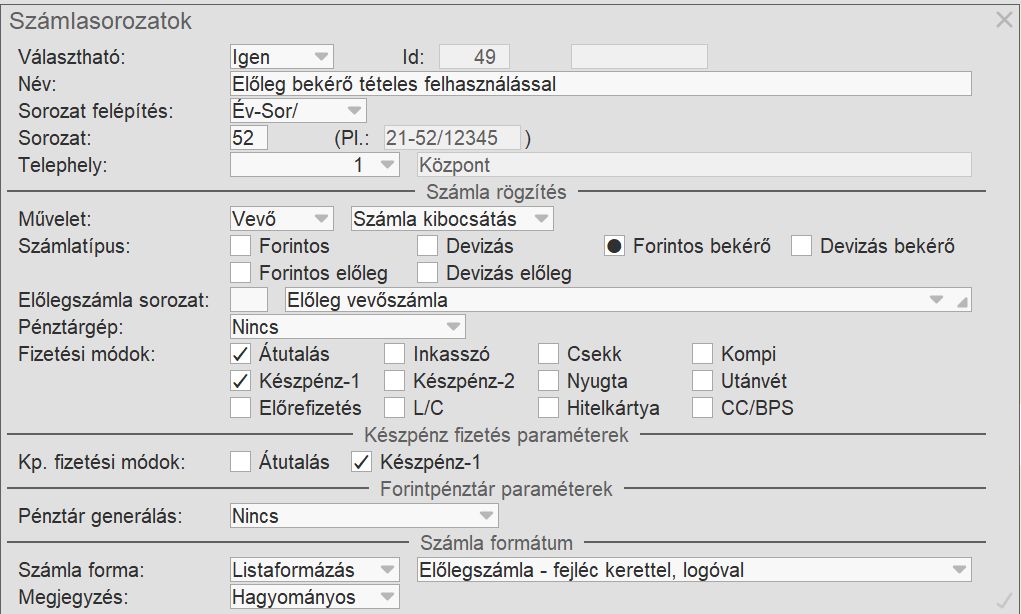Enable the Utánvét payment option
This screenshot has height=614, width=1021.
click(x=703, y=381)
